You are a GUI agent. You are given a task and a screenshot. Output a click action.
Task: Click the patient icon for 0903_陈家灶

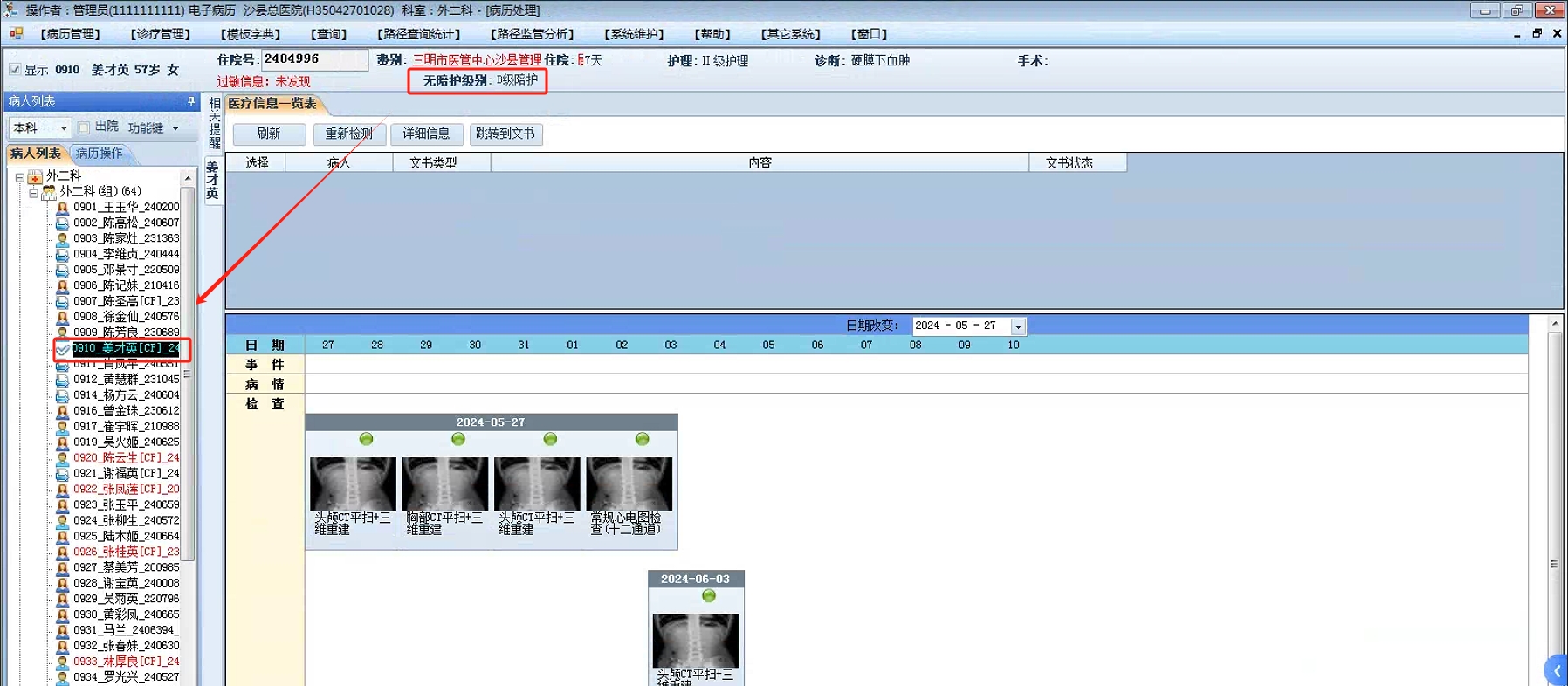point(63,238)
